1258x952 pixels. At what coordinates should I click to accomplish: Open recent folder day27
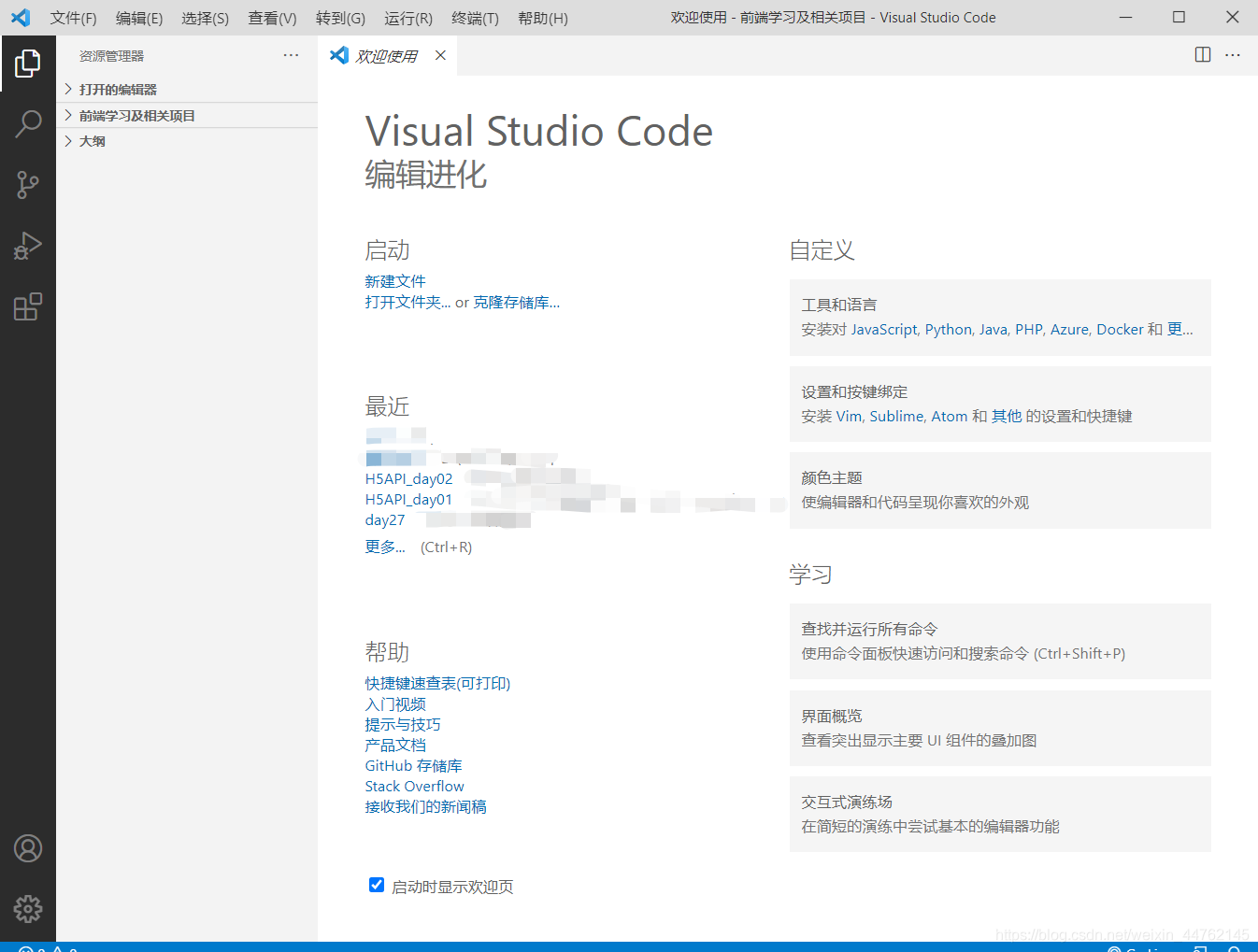385,520
